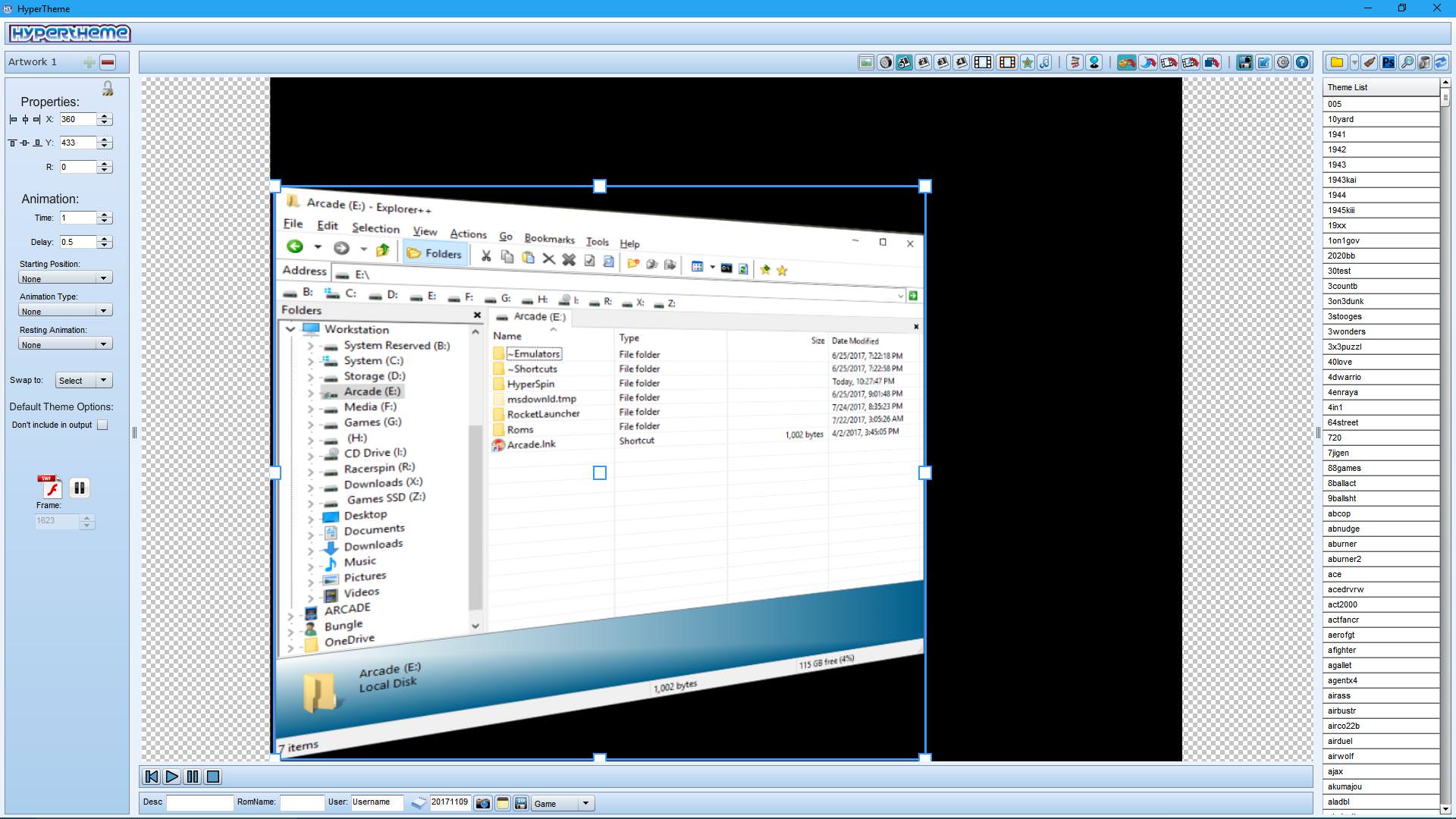Screen dimensions: 1456x819
Task: Select Artwork 4 toolbar icon
Action: pos(961,63)
